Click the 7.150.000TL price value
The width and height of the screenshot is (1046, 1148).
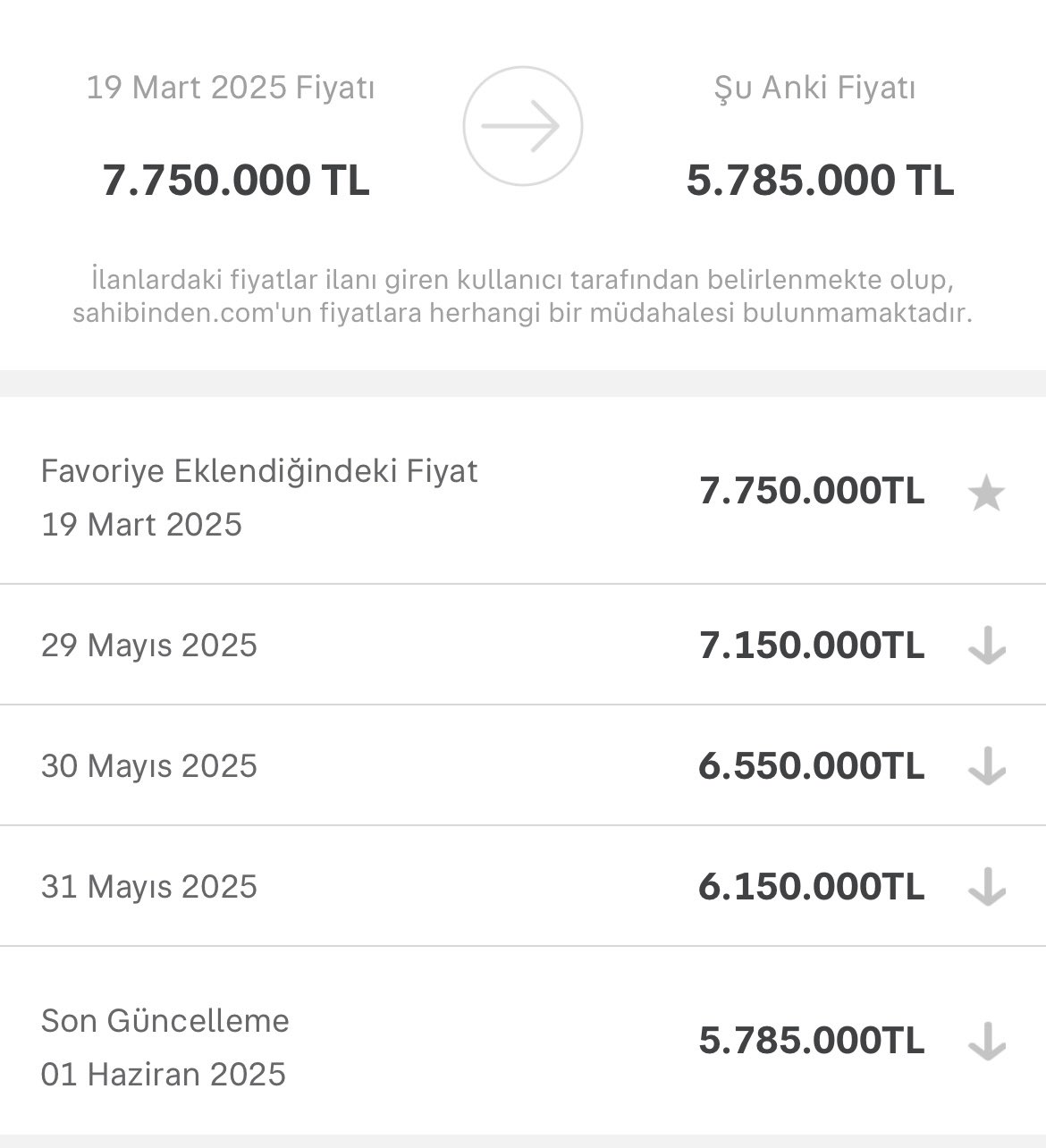(811, 645)
